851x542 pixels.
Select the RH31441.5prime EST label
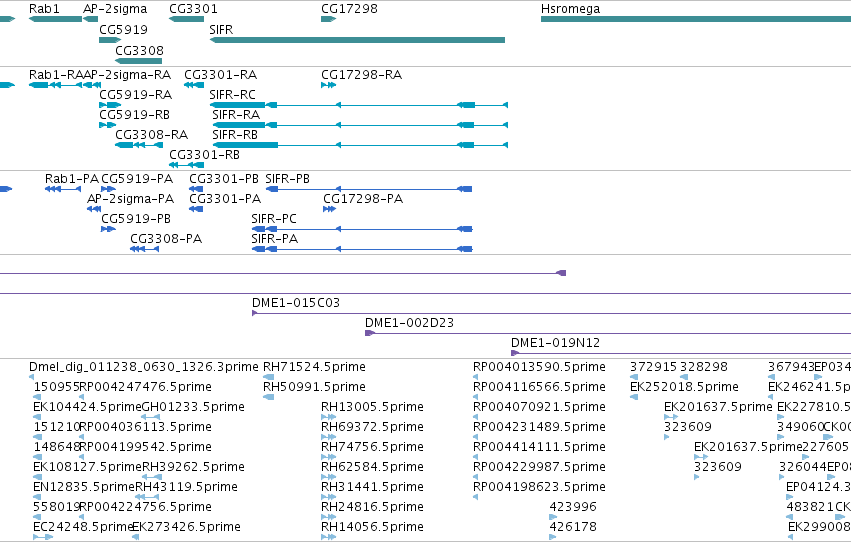[x=372, y=487]
